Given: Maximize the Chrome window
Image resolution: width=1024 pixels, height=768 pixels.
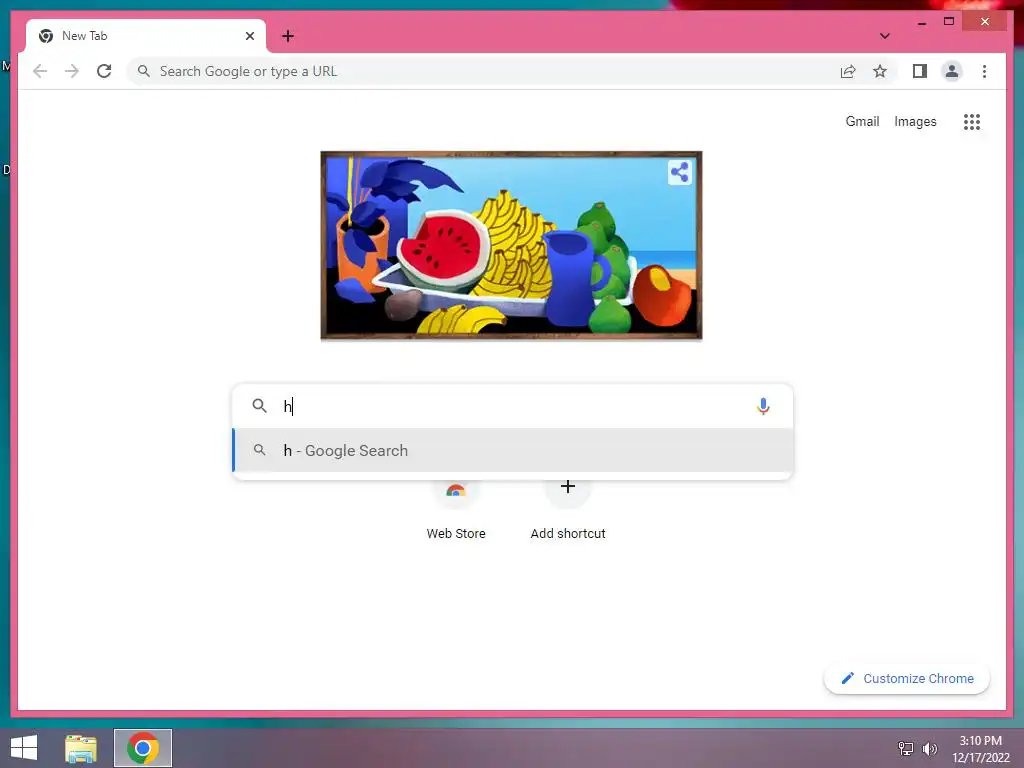Looking at the screenshot, I should click(949, 22).
